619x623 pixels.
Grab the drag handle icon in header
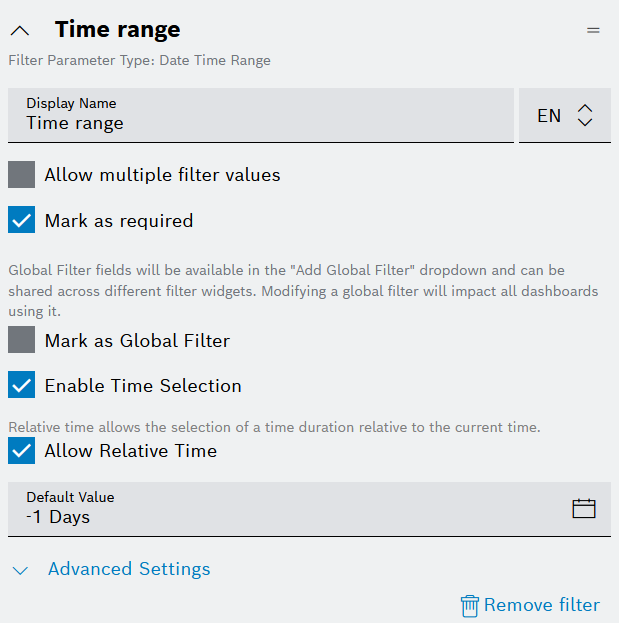click(593, 31)
